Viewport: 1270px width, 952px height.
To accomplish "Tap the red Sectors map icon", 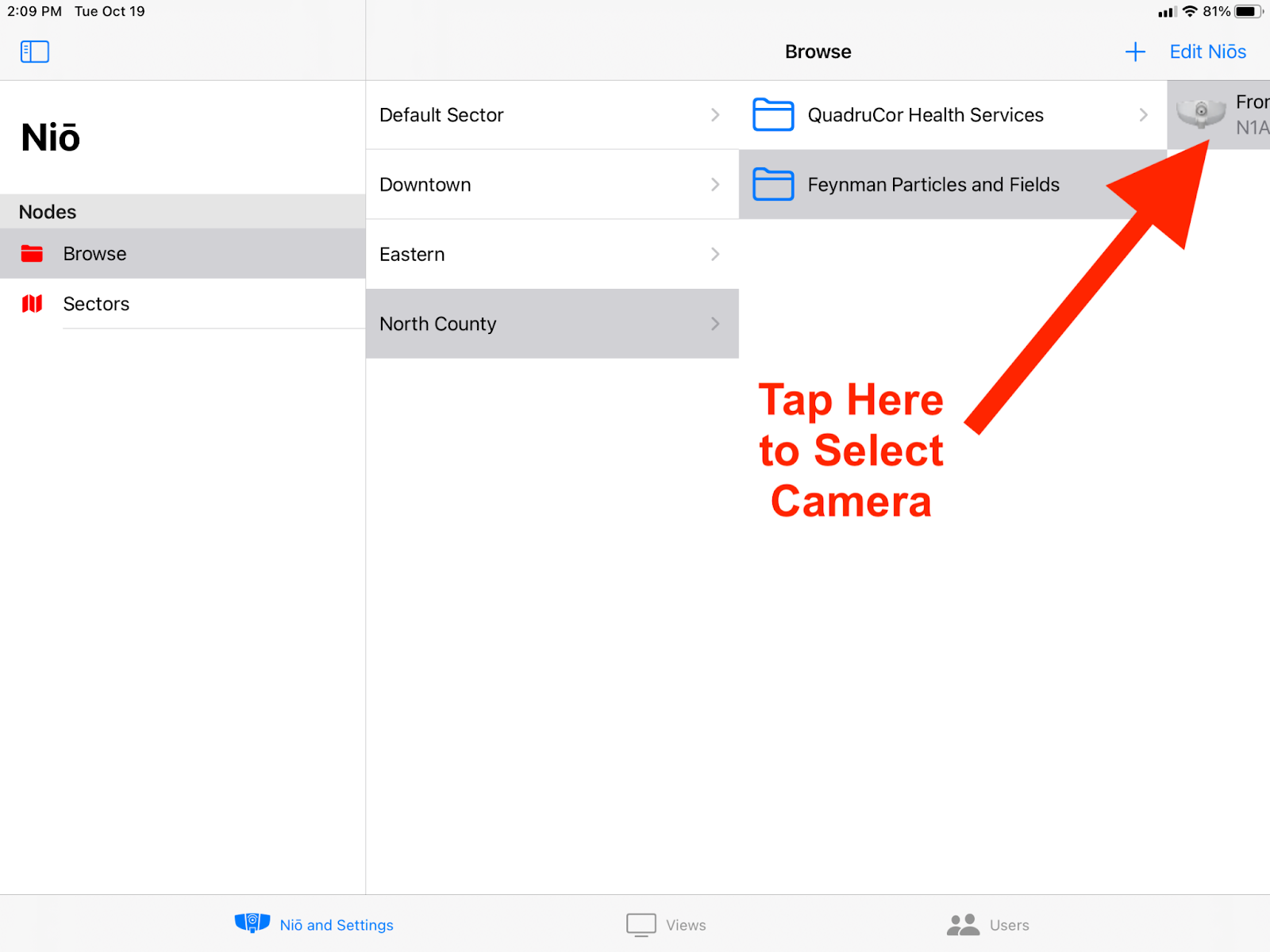I will [32, 304].
